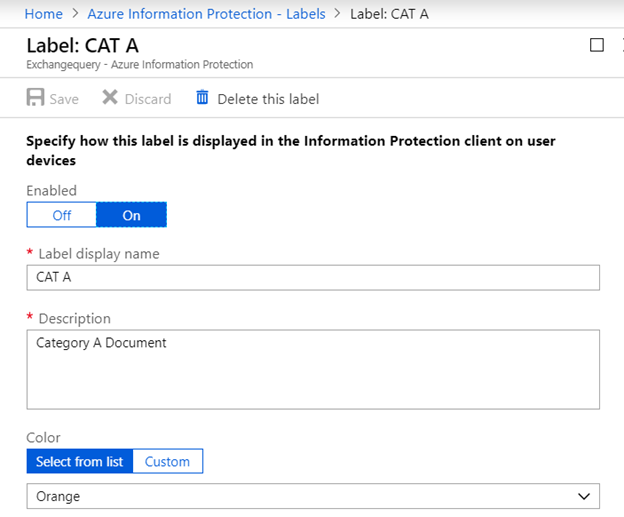Choose Select from list color option
Screen dimensions: 624x517
80,461
